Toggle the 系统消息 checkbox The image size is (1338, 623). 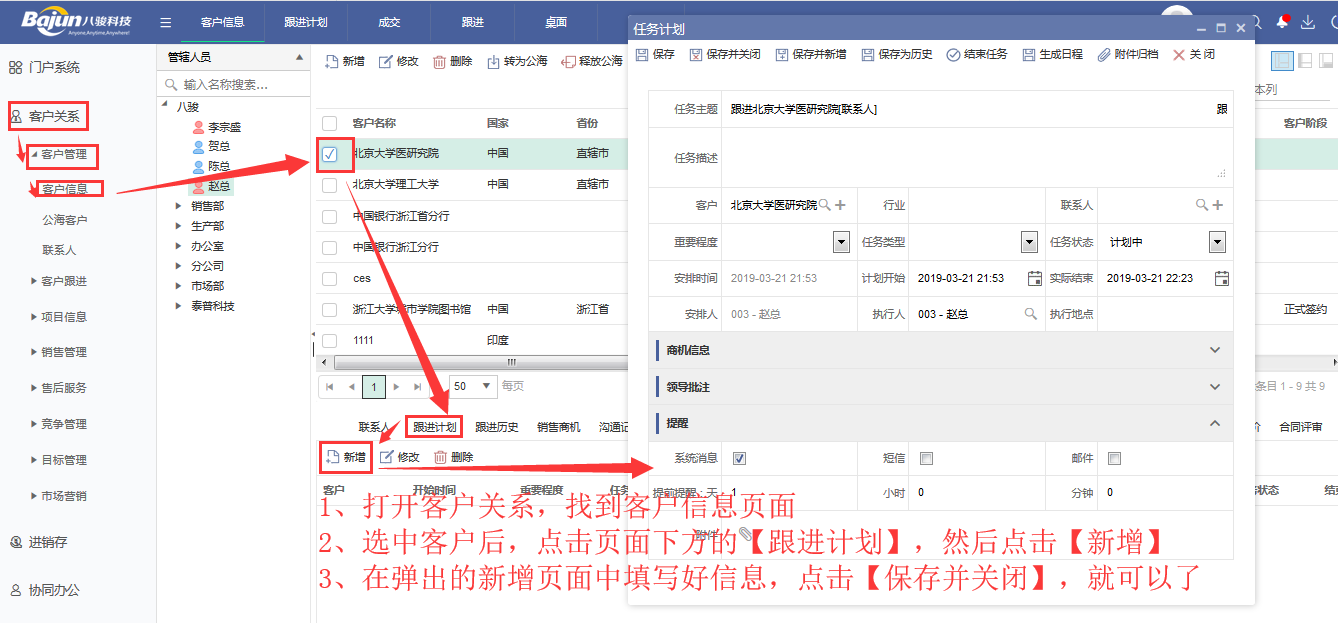[x=739, y=459]
